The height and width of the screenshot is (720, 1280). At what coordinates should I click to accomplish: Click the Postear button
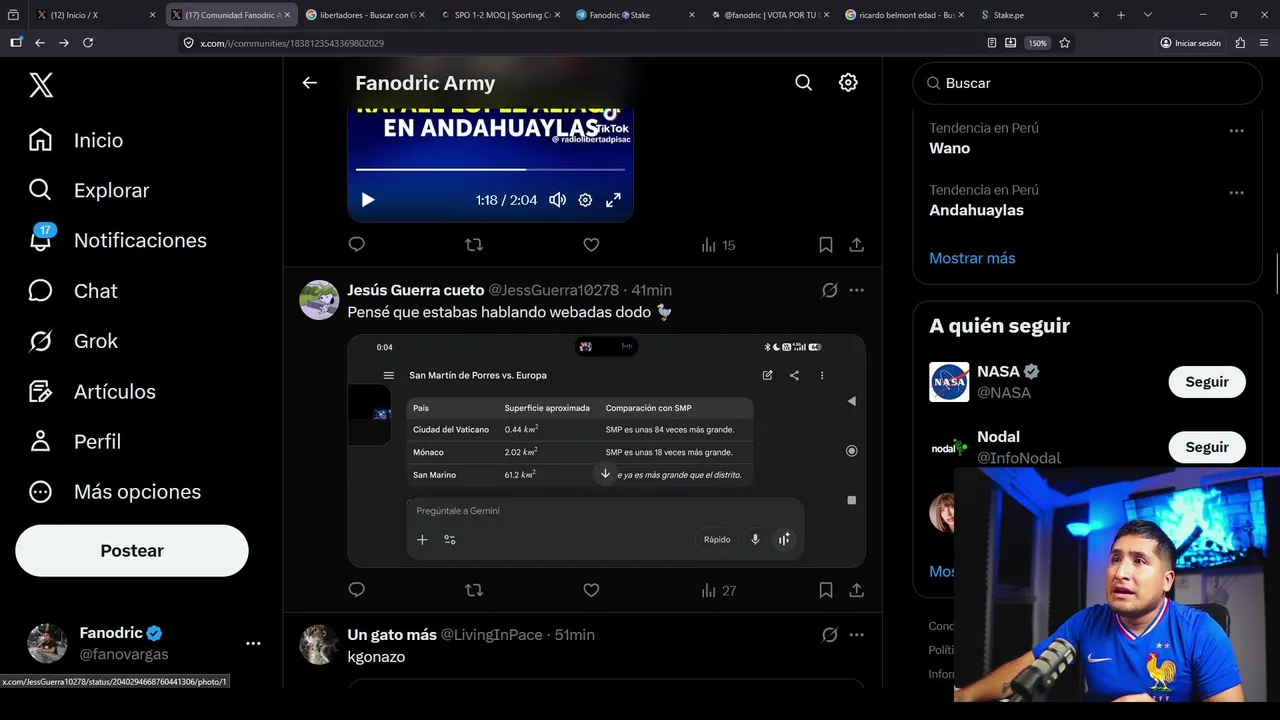132,551
